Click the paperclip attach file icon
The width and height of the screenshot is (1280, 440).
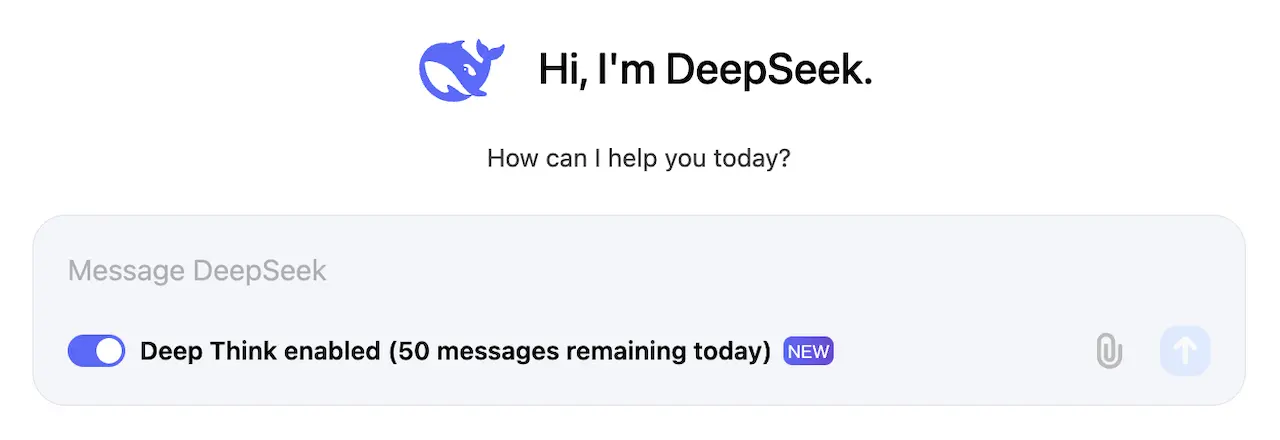click(1109, 351)
